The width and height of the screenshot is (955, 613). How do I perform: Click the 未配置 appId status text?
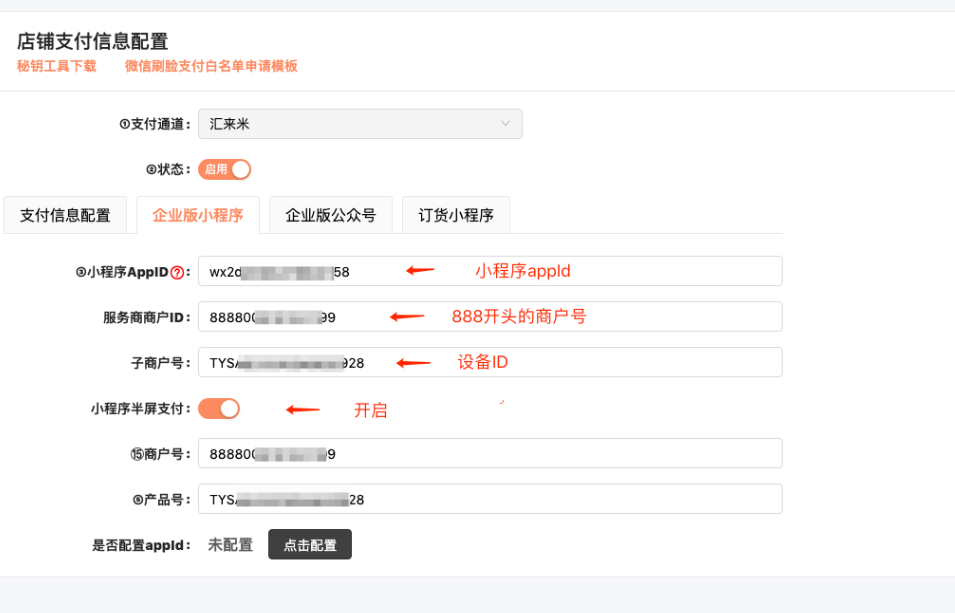230,545
